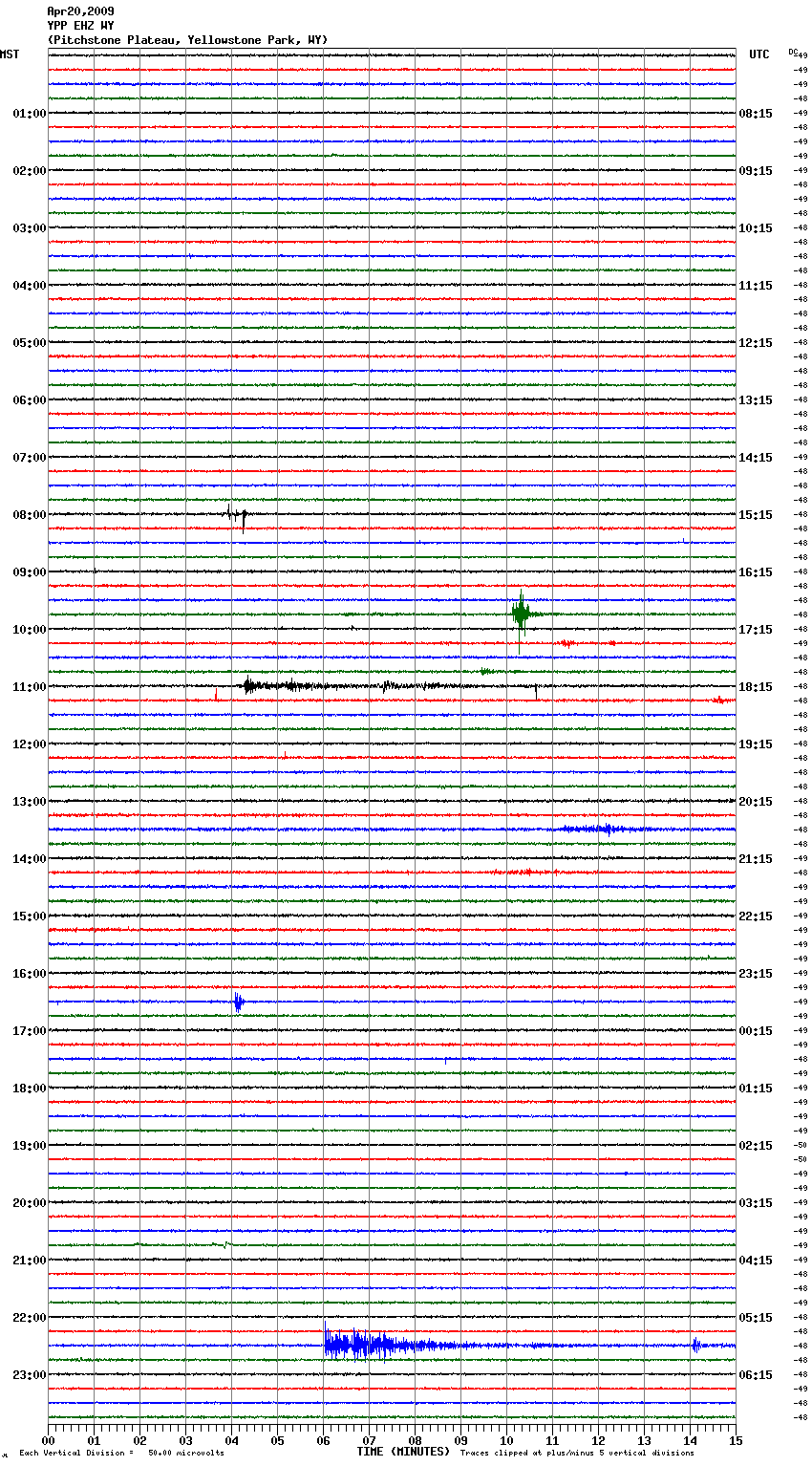Click the red disturbance on trace after 14:00
Image resolution: width=812 pixels, height=1466 pixels.
coord(523,872)
